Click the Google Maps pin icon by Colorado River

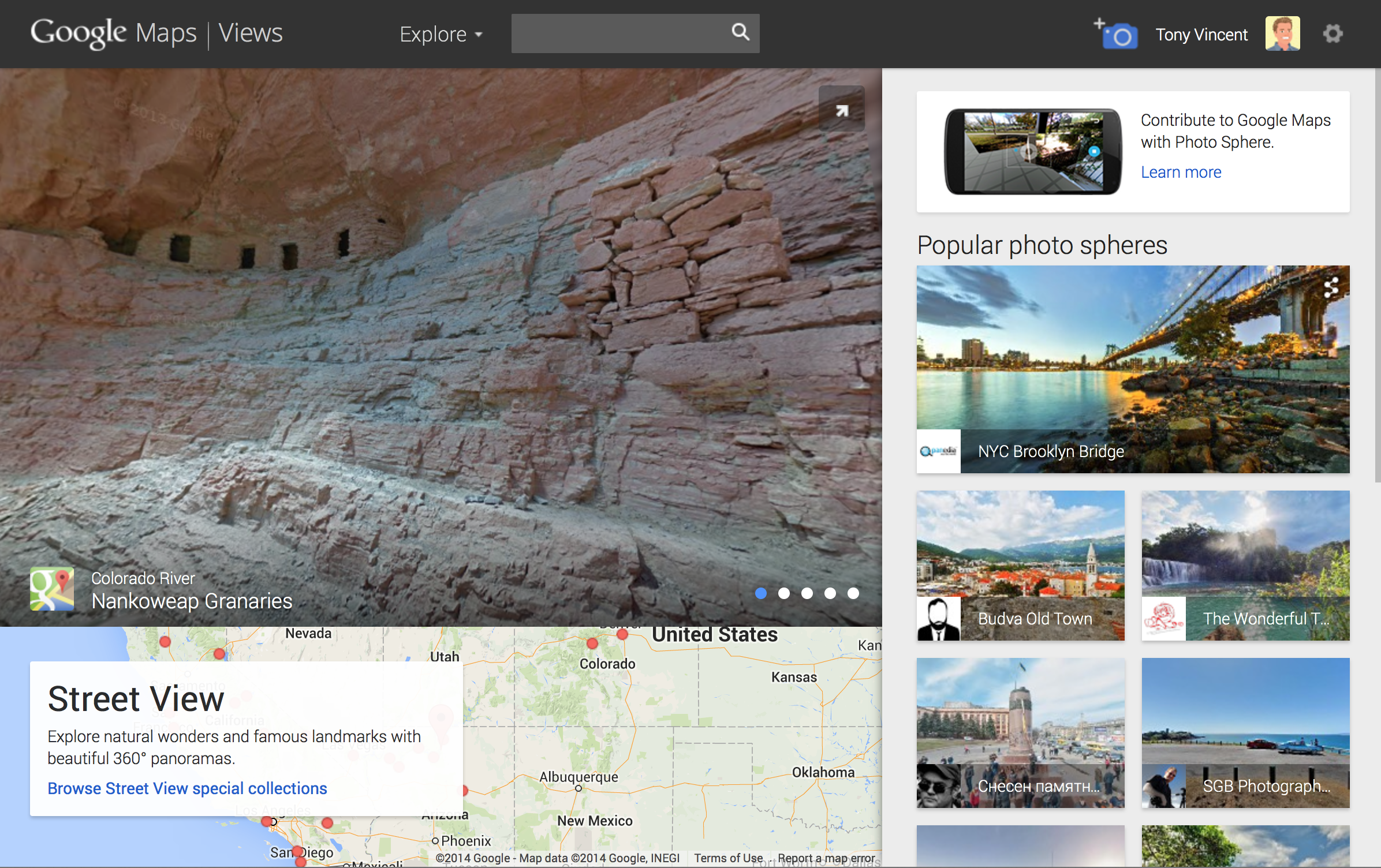(52, 589)
